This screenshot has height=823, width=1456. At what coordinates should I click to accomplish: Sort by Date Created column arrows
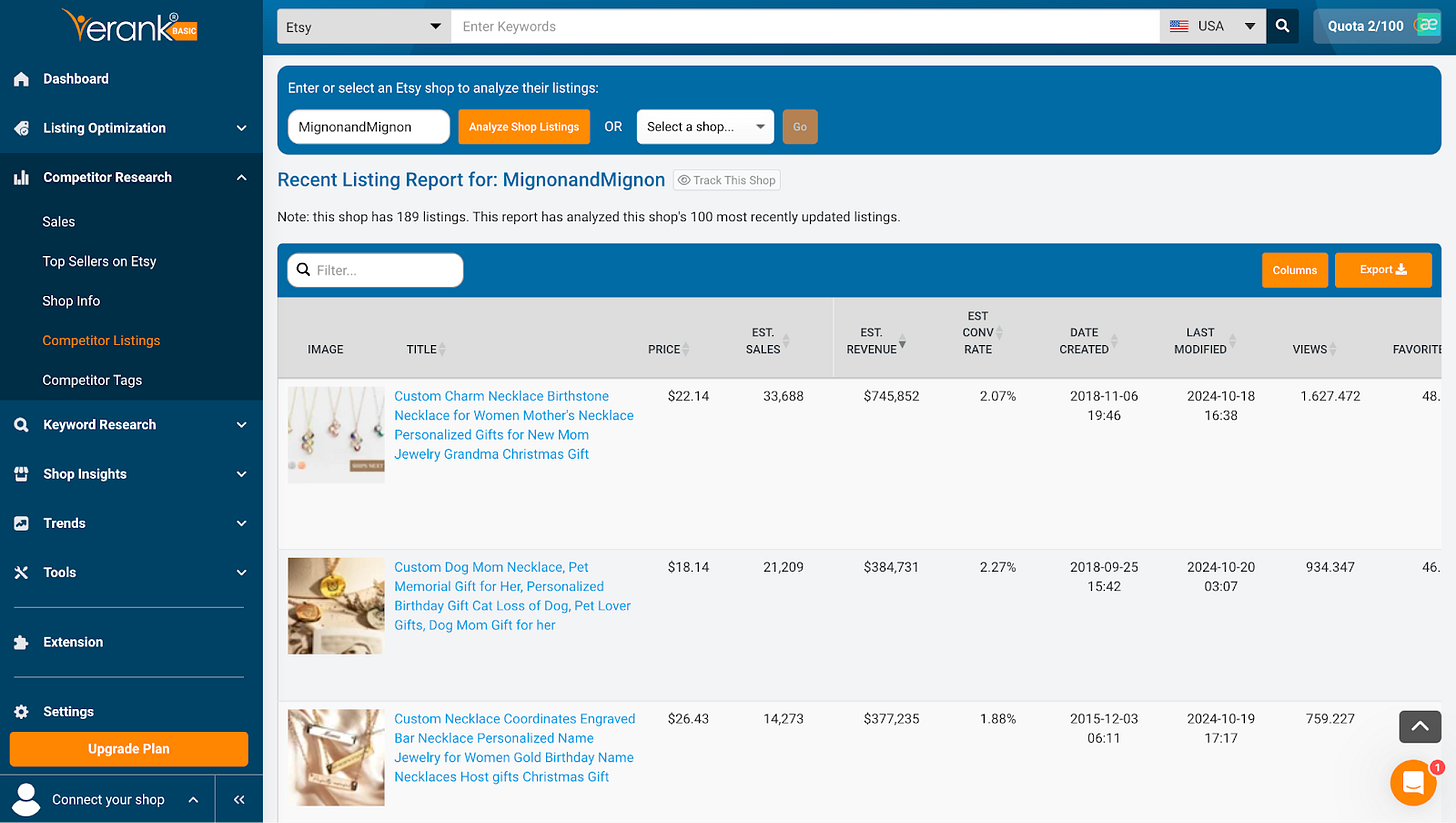click(x=1114, y=340)
